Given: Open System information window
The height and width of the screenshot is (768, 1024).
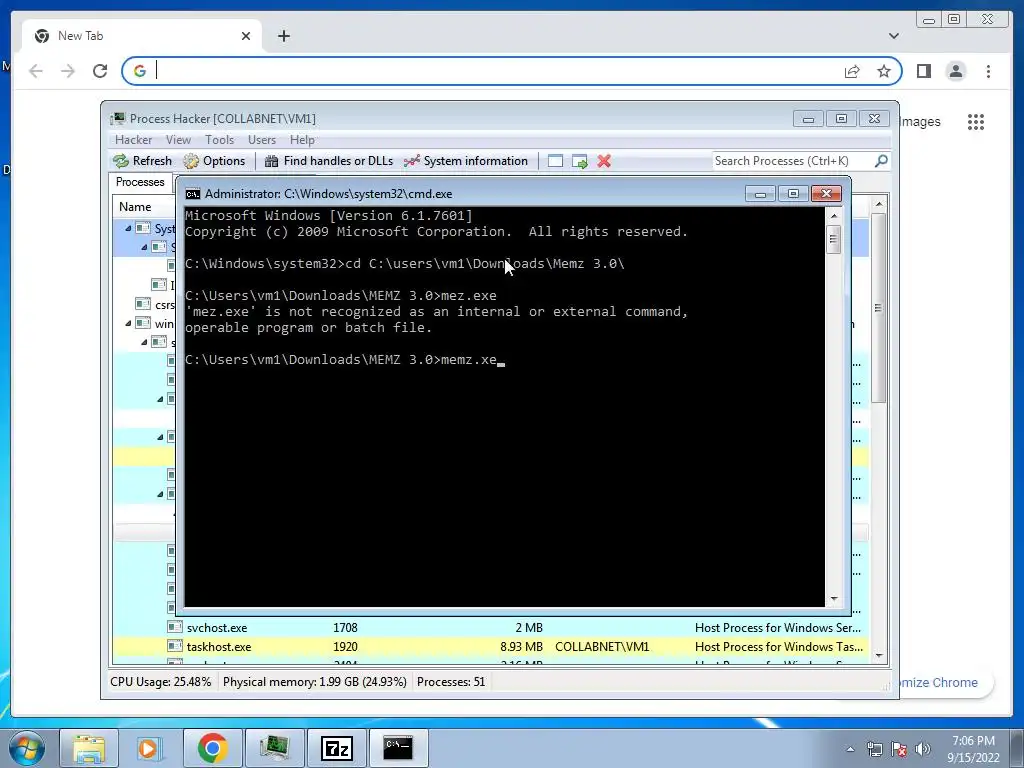Looking at the screenshot, I should (466, 161).
